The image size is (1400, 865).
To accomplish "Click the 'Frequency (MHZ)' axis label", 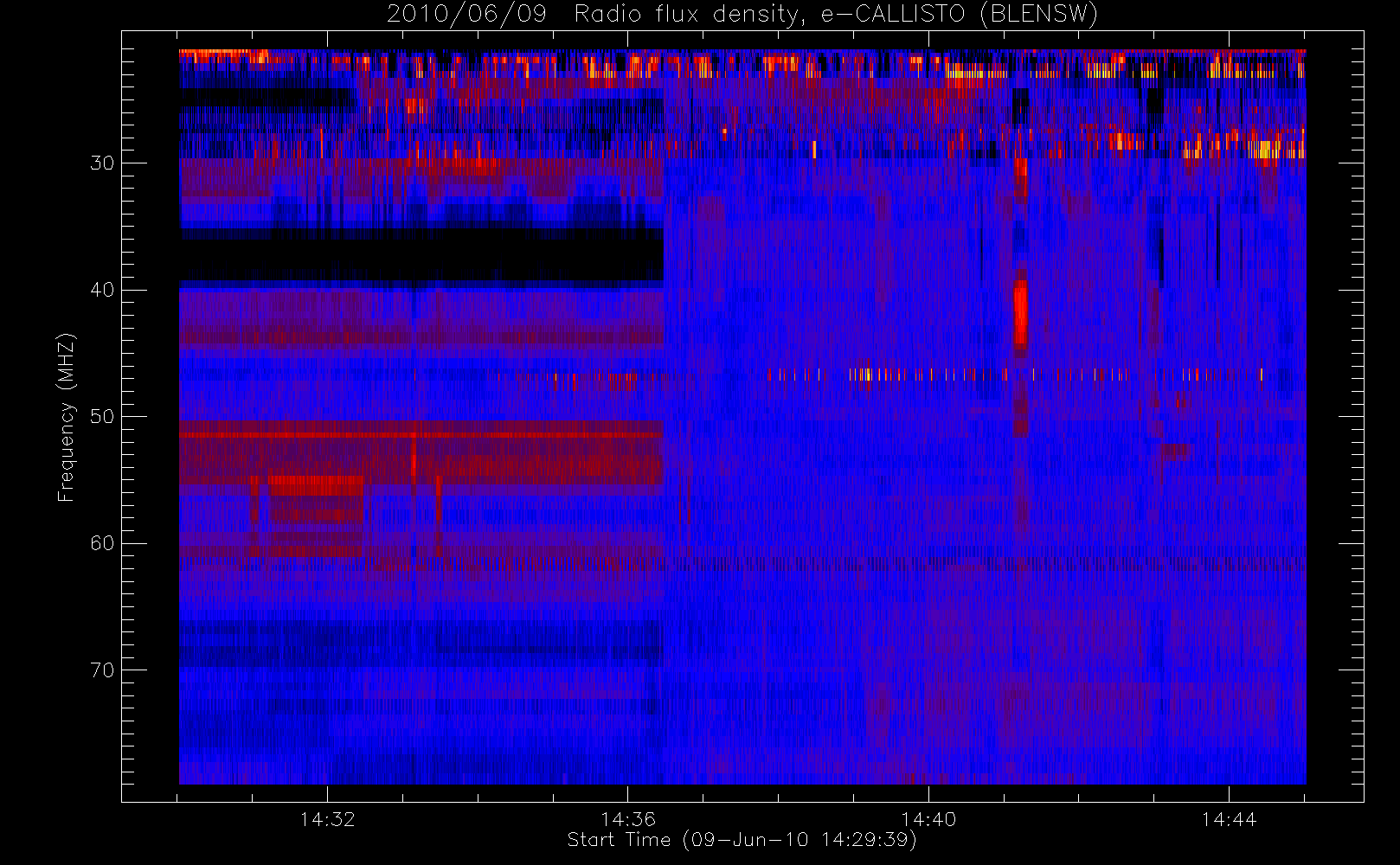I will 67,417.
